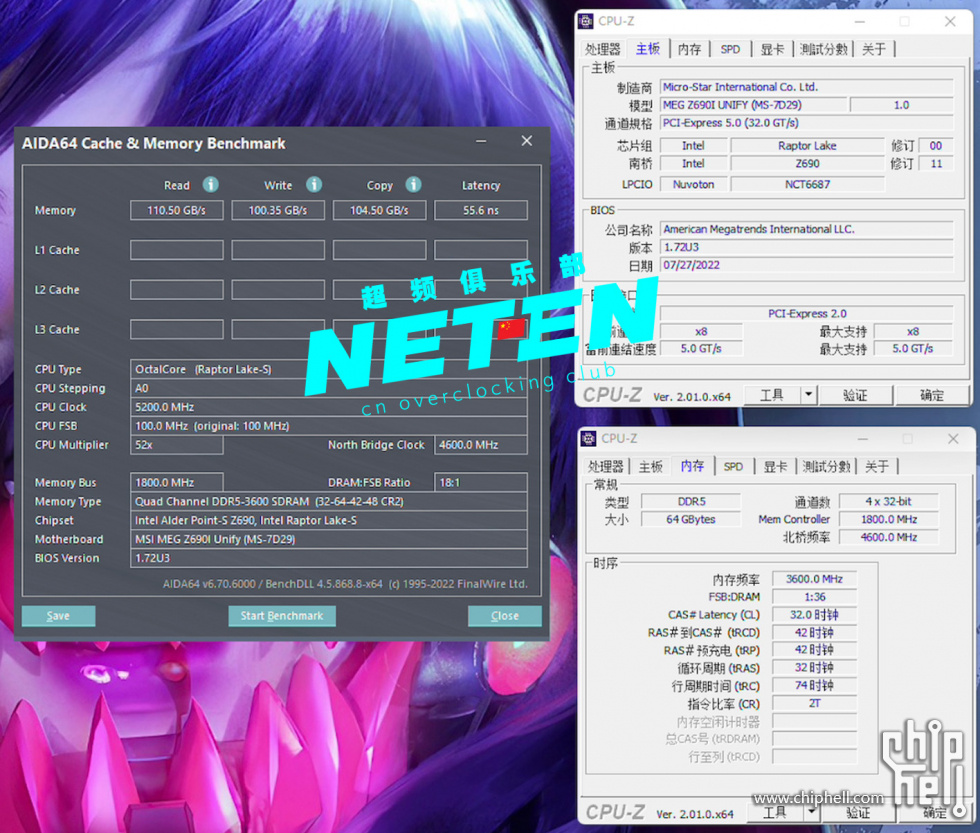Select 主板 tab in top CPU-Z
Viewport: 980px width, 833px height.
648,49
